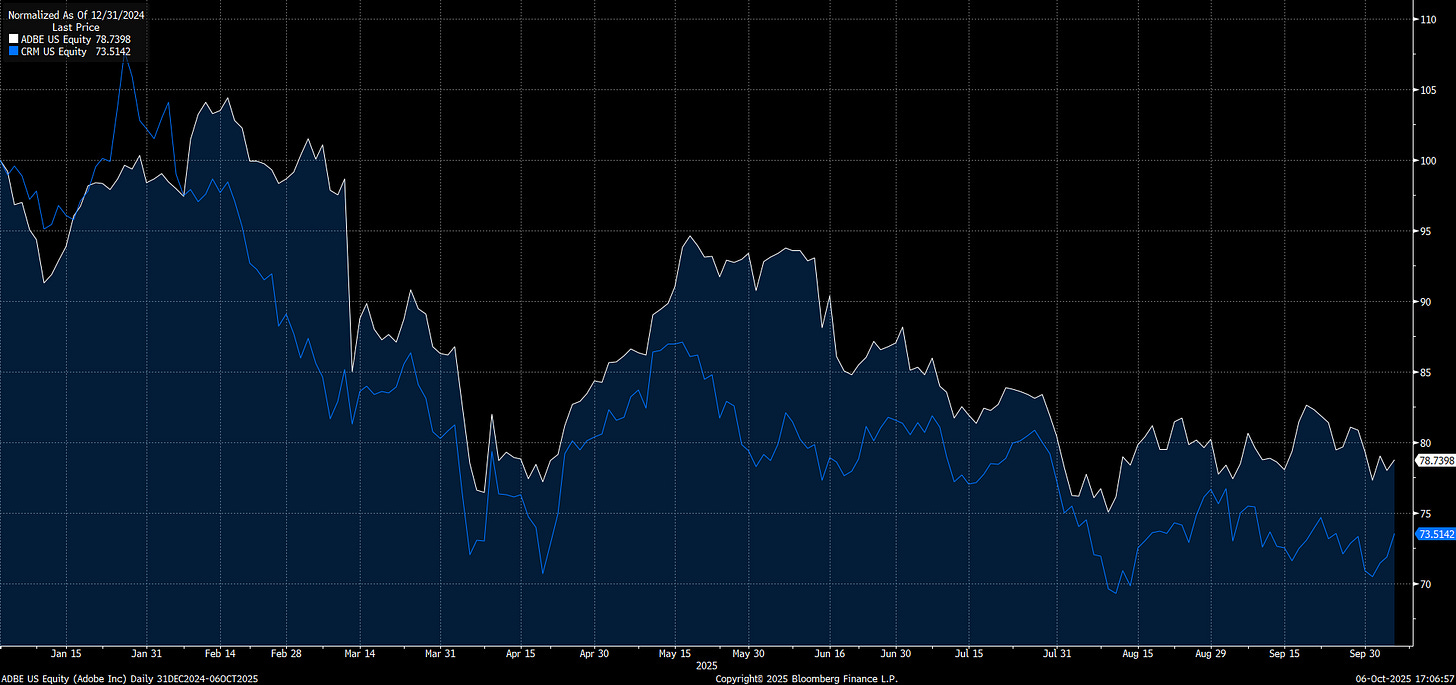Click the 85 y-axis label
The image size is (1456, 685).
click(x=1425, y=372)
